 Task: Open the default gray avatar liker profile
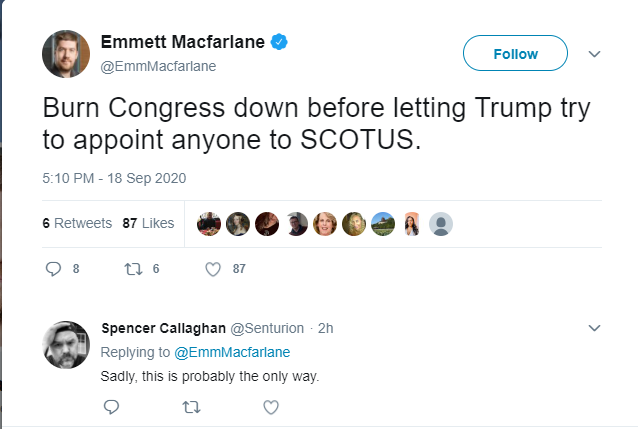[x=441, y=224]
